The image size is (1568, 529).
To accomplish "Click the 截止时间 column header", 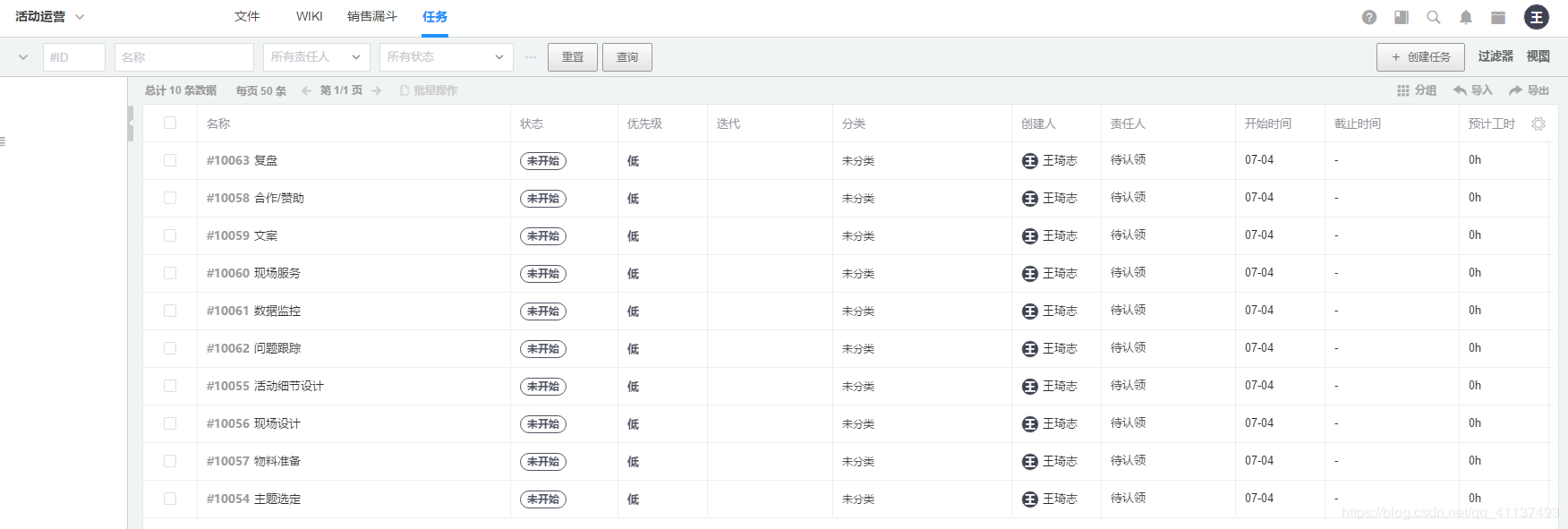I will [x=1358, y=124].
